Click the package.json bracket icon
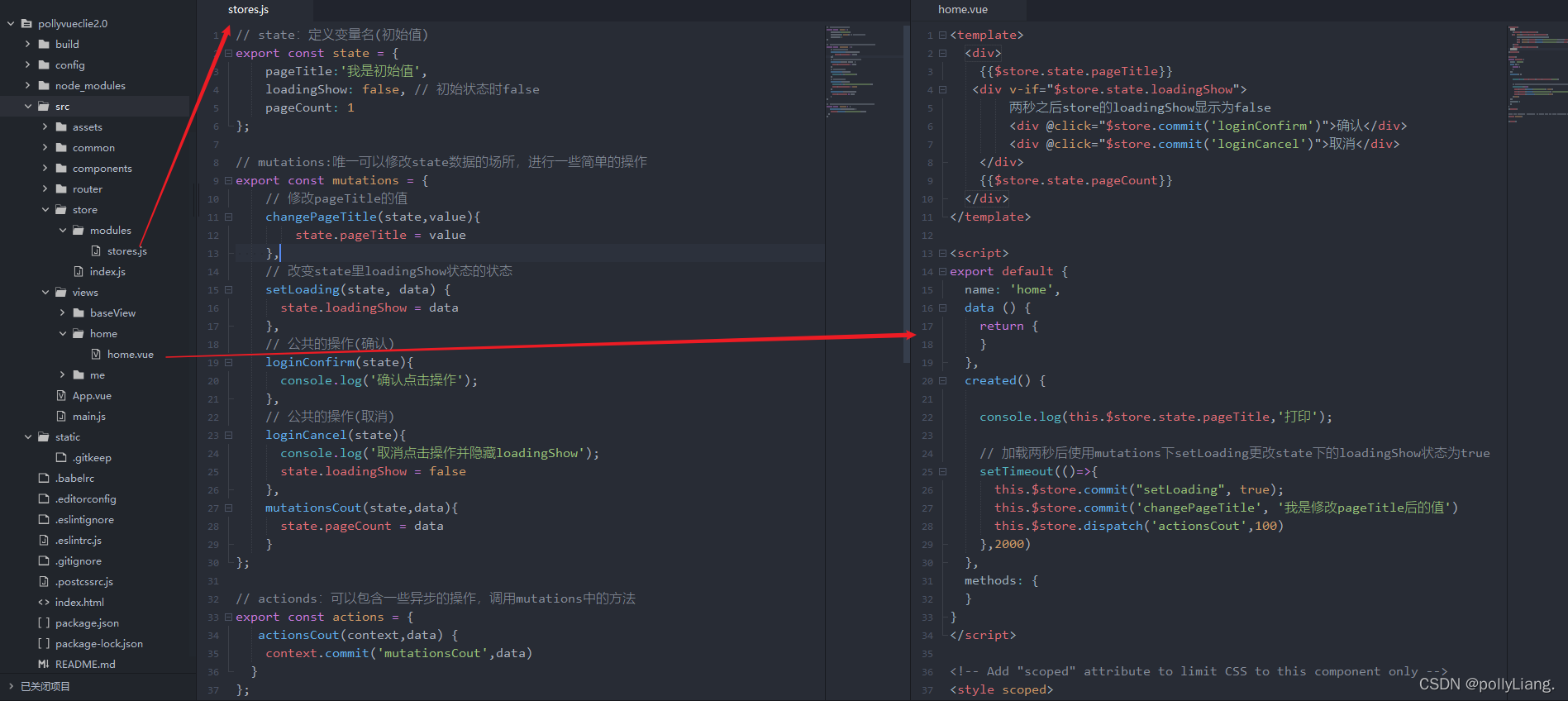Screen dimensions: 1568x701 44,623
